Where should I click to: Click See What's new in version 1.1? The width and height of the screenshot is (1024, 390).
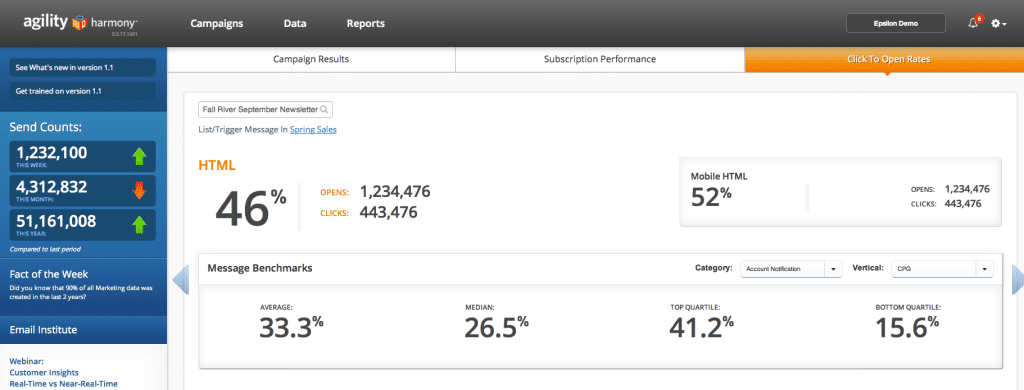click(x=83, y=67)
